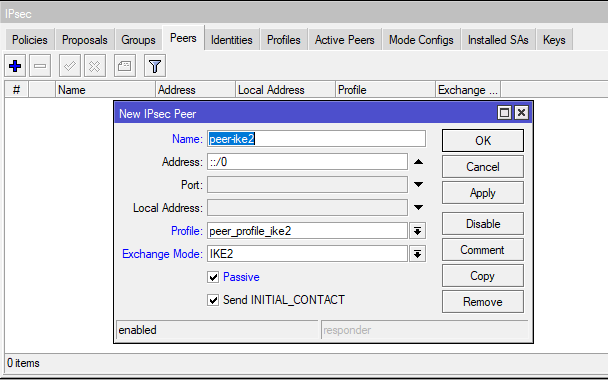
Task: Close the New IPsec Peer dialog
Action: [521, 113]
